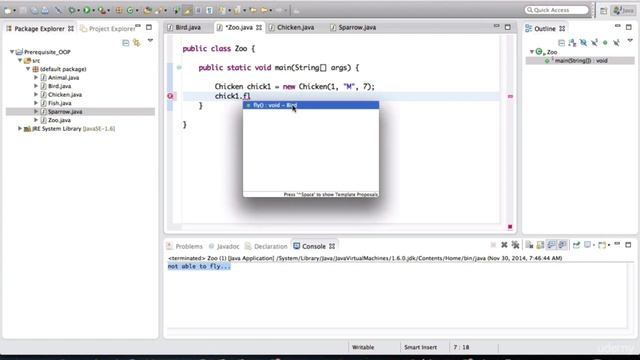Click the Last Edit Location icon

click(253, 10)
